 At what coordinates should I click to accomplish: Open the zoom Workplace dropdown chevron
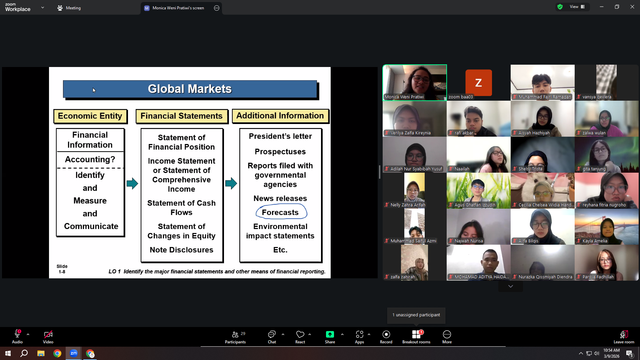tap(42, 7)
